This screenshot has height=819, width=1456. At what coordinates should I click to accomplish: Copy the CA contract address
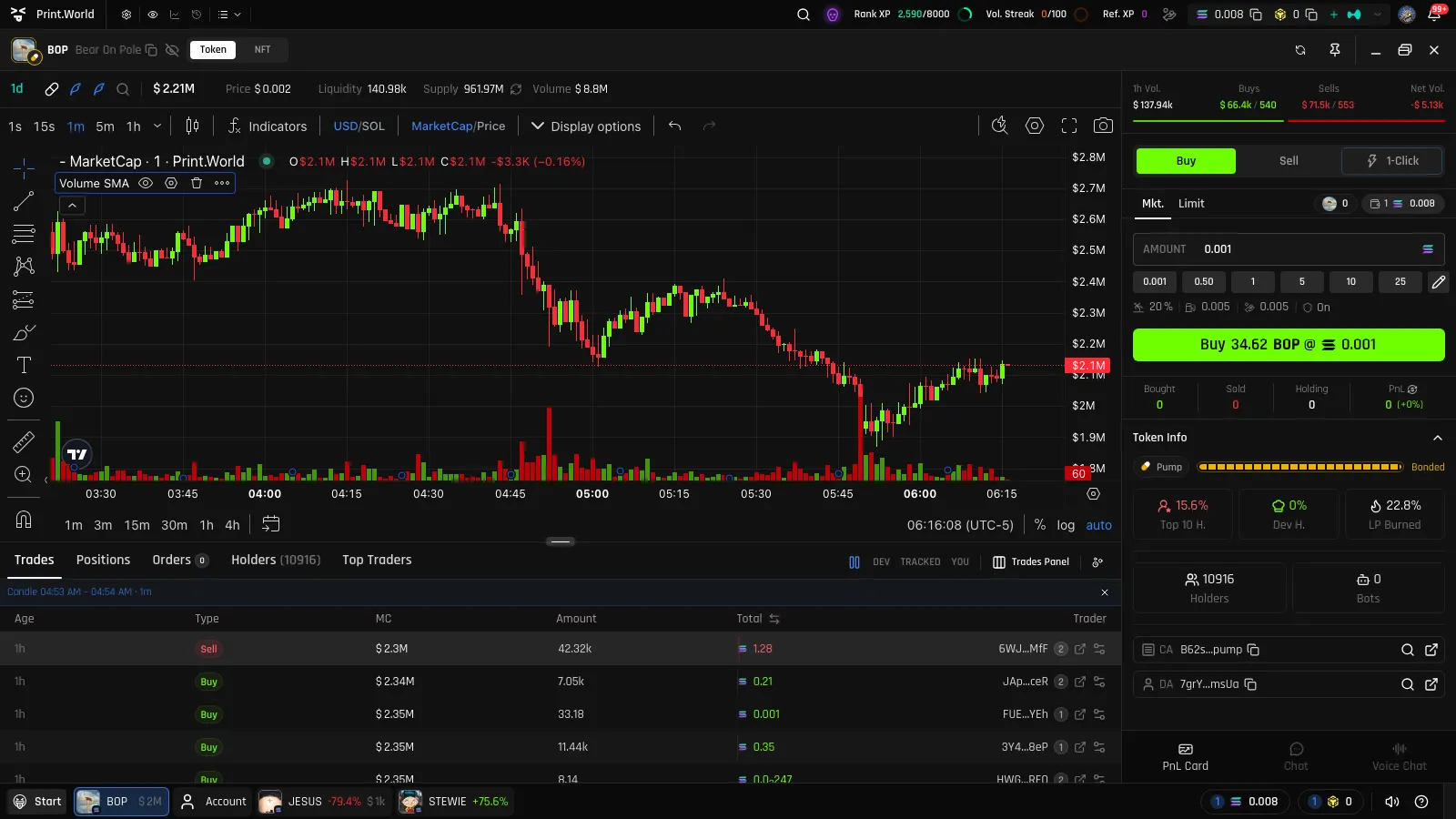pos(1253,650)
